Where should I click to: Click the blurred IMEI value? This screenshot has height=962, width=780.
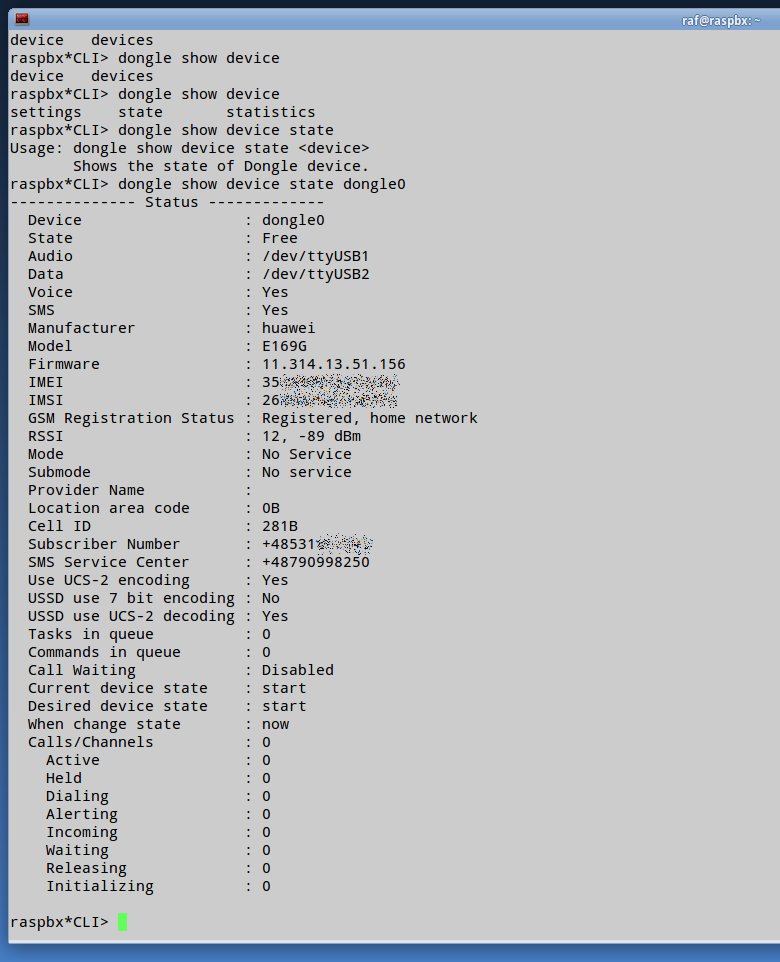(330, 382)
